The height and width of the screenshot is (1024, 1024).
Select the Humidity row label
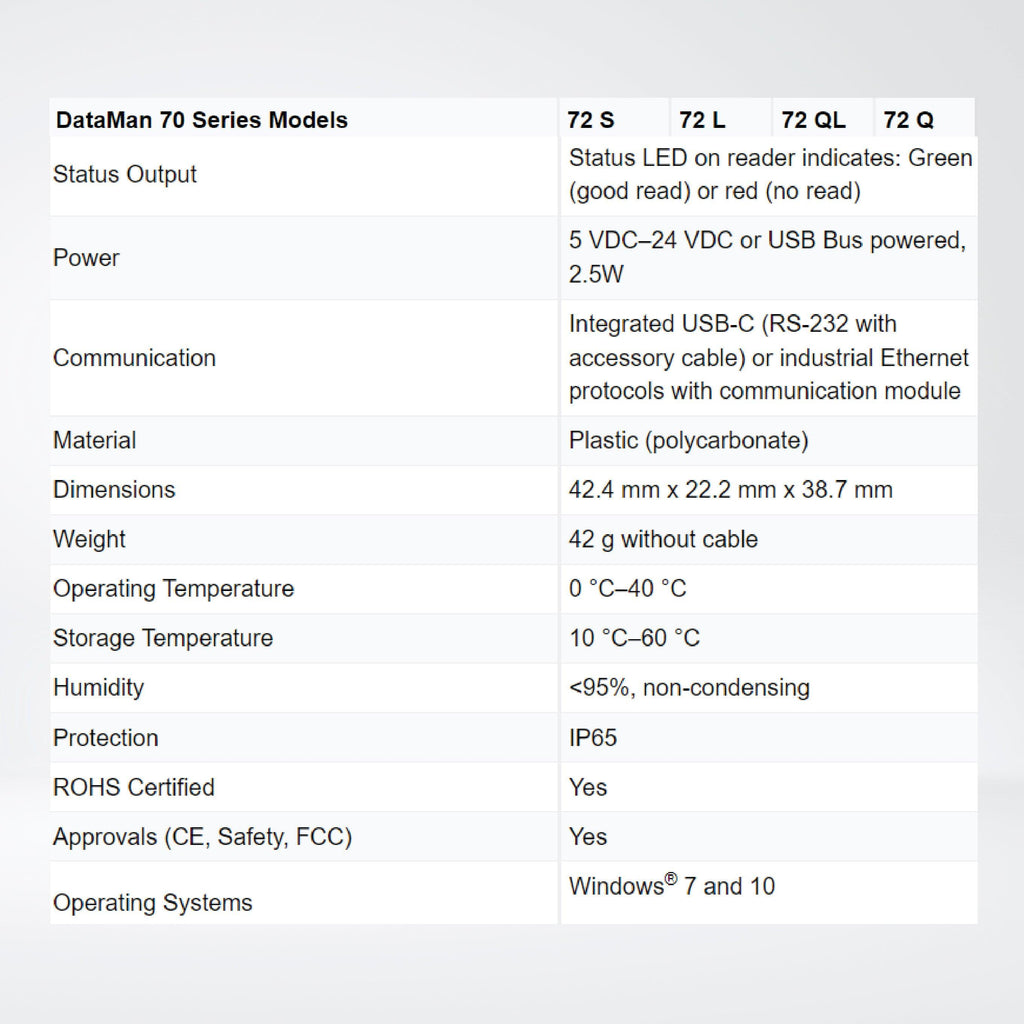click(98, 687)
